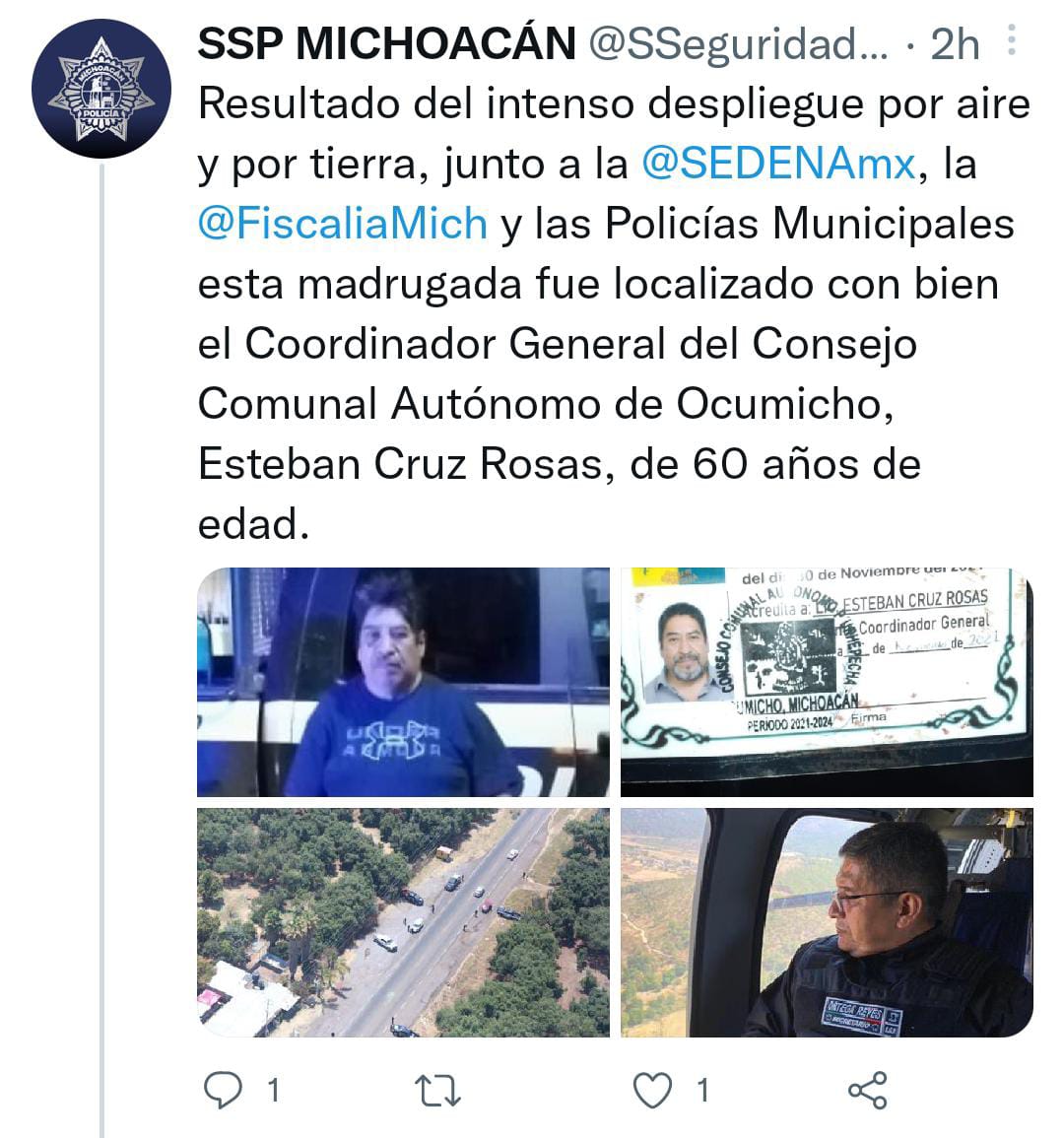View the 2h tweet timestamp
Viewport: 1064px width, 1138px height.
pyautogui.click(x=955, y=45)
